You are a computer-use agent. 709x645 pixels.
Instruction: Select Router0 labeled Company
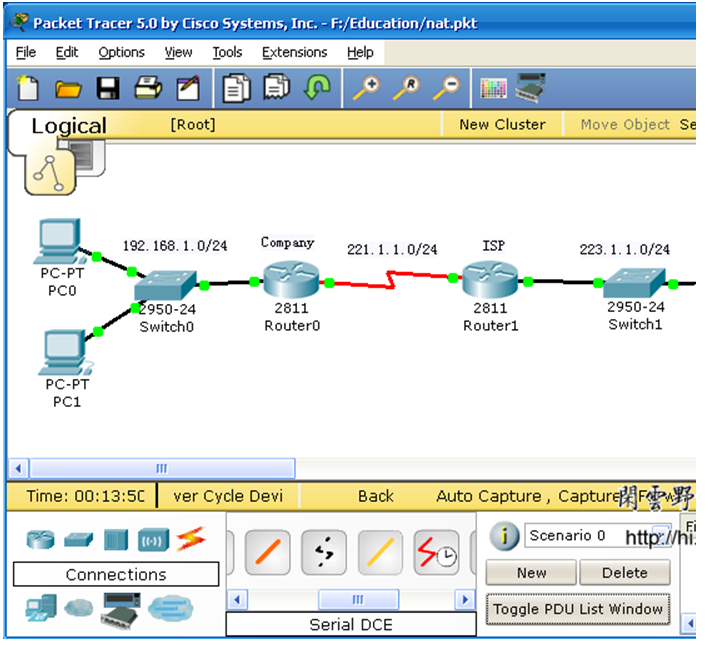[x=292, y=279]
